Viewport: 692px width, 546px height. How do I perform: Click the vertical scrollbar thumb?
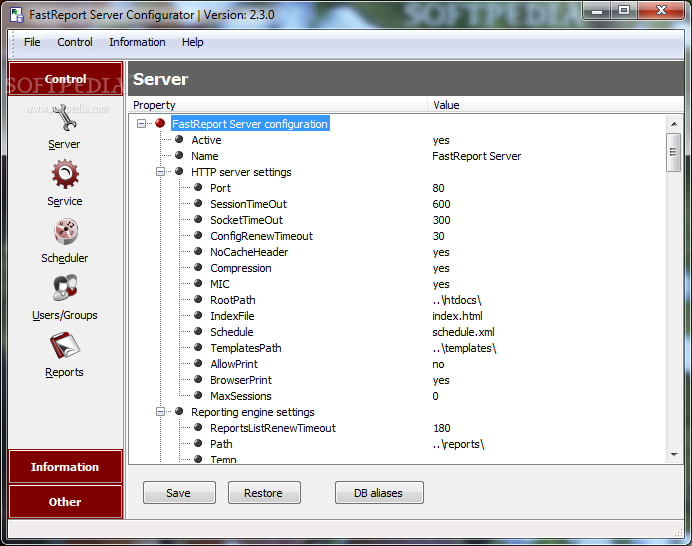pyautogui.click(x=673, y=152)
